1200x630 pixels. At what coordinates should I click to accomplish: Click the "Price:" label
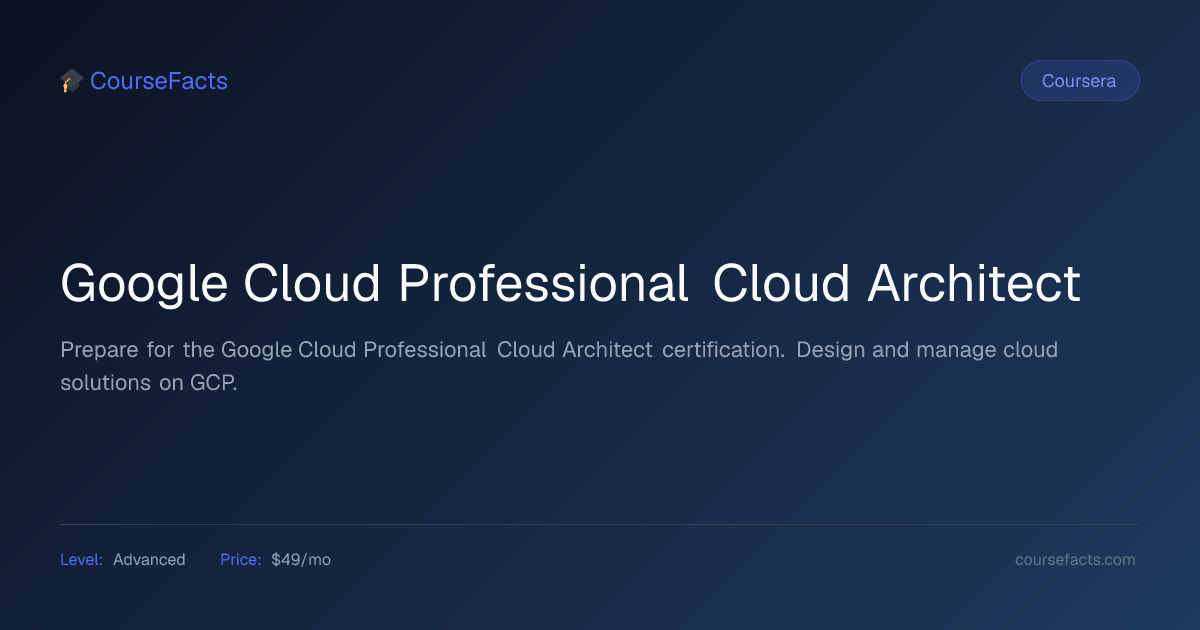pos(241,560)
